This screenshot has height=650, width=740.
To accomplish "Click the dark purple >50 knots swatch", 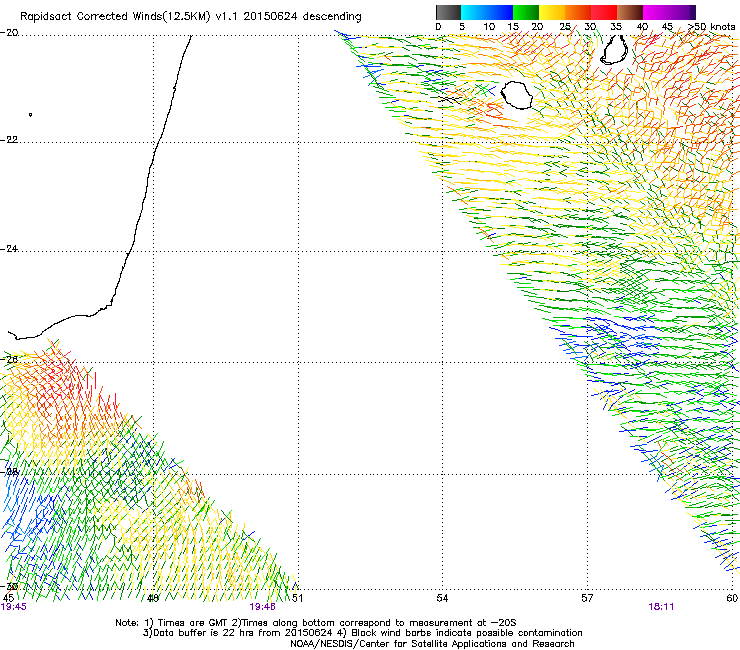I will click(x=693, y=12).
